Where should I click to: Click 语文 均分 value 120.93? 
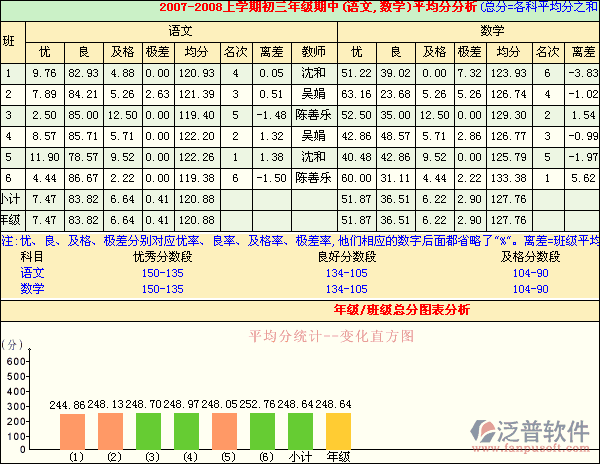click(x=197, y=73)
